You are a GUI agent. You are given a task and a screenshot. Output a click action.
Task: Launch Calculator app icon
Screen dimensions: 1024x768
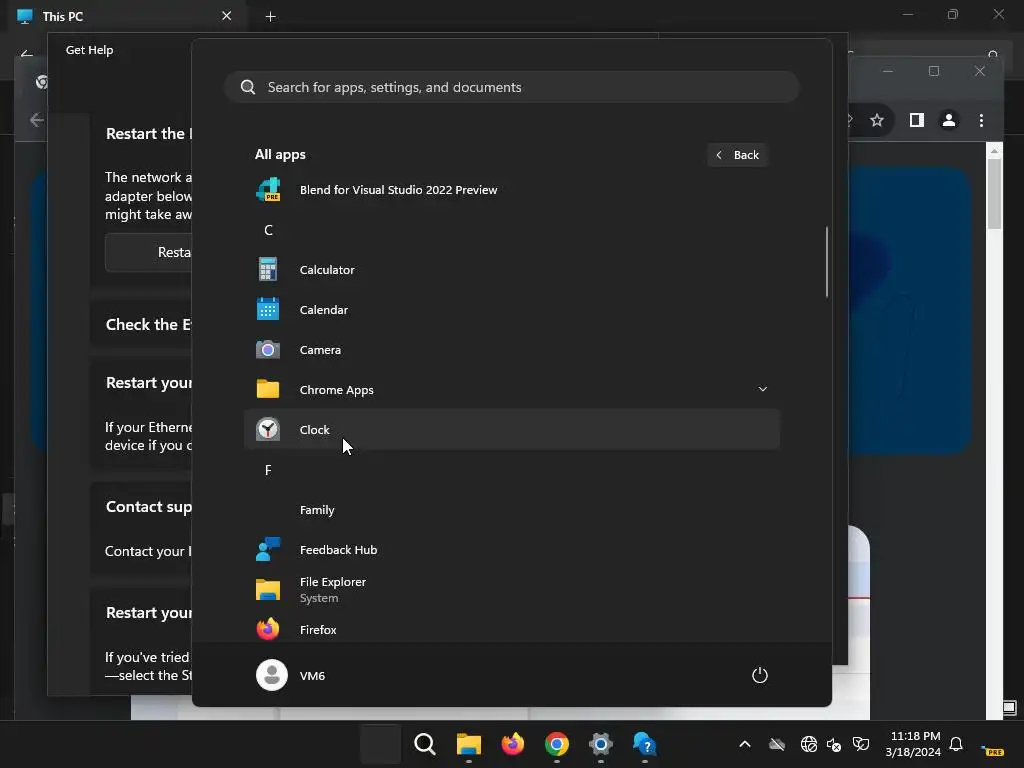268,269
